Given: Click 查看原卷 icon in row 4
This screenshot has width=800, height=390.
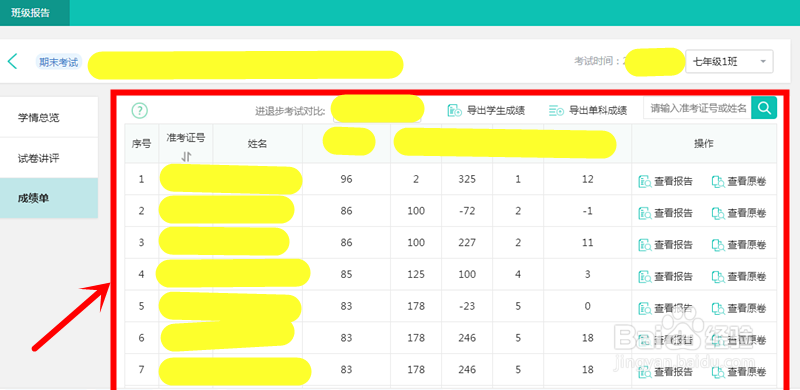Looking at the screenshot, I should 718,277.
